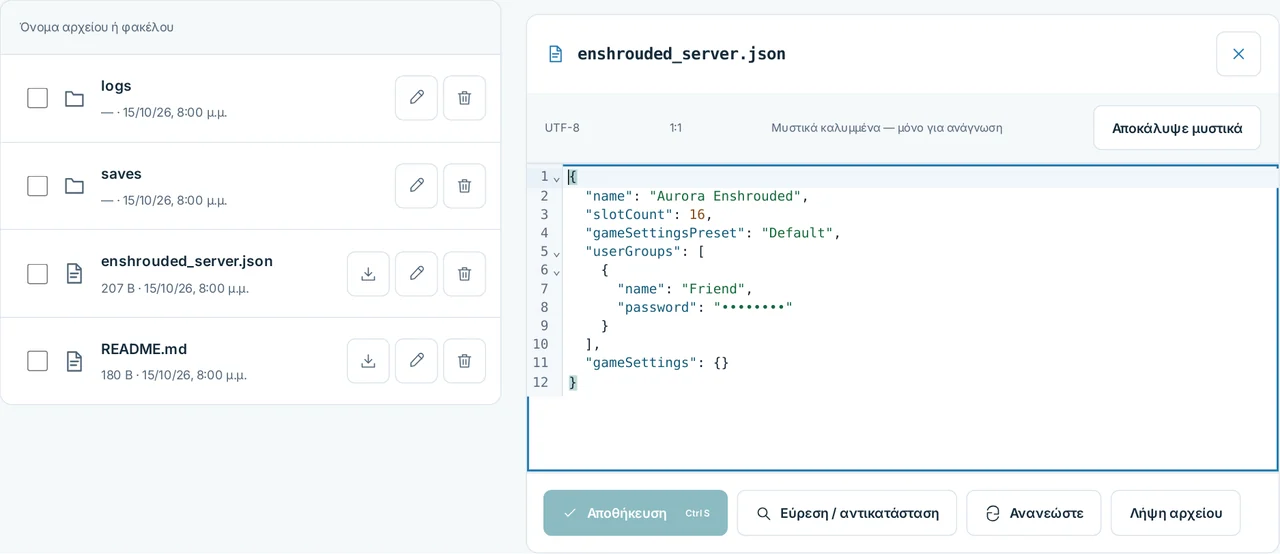Open the logs folder entry
Viewport: 1280px width, 554px height.
(x=116, y=86)
